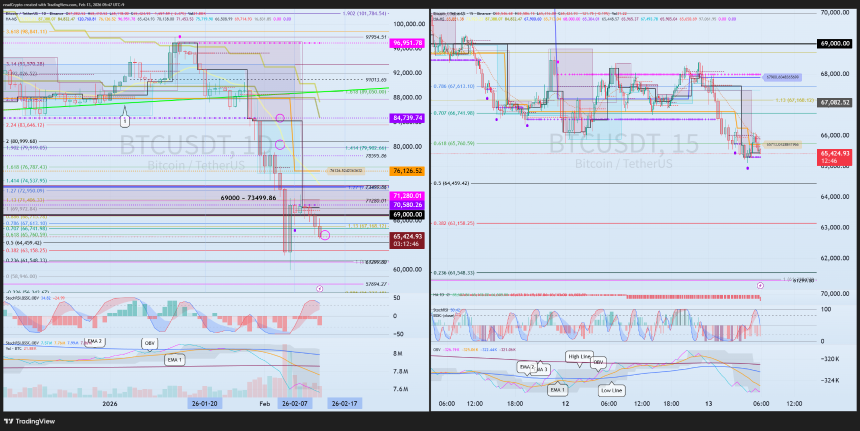Click the 'created with TradingView.com' header text
Screen dimensions: 860x431
click(x=52, y=5)
